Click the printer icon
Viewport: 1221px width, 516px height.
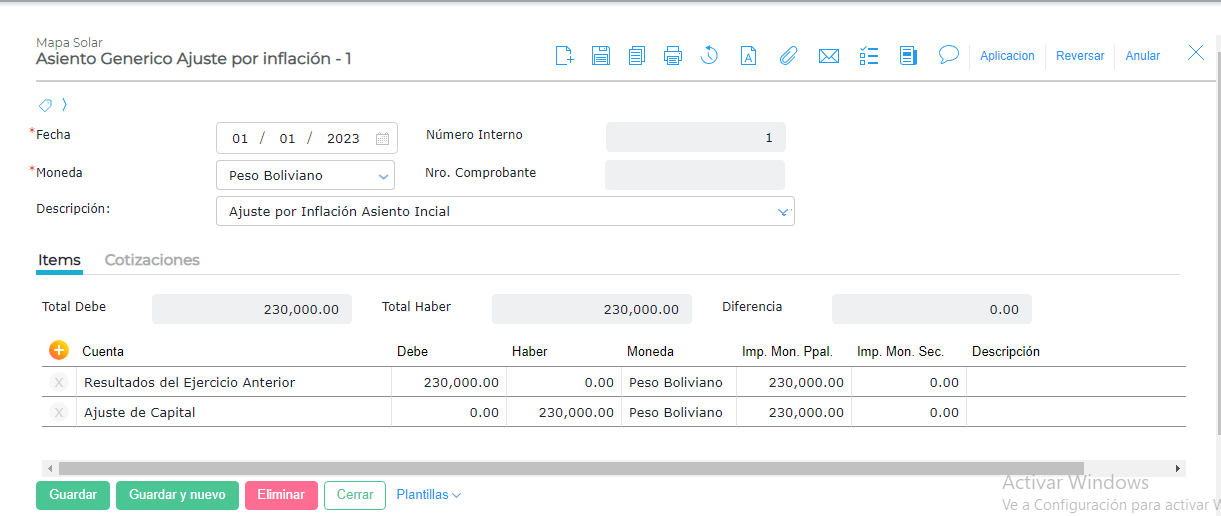tap(673, 56)
